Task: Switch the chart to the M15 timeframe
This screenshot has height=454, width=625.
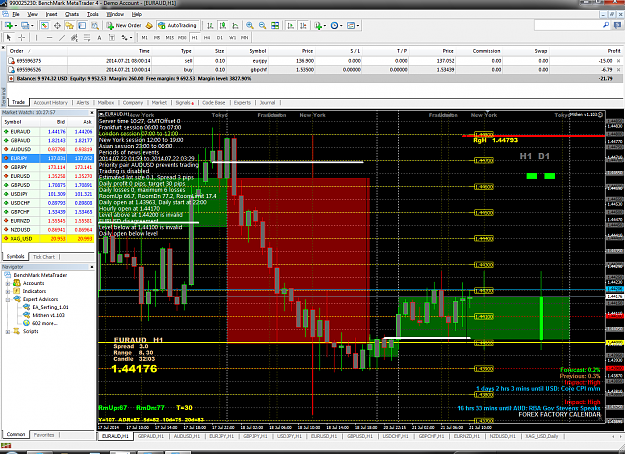Action: (x=170, y=37)
